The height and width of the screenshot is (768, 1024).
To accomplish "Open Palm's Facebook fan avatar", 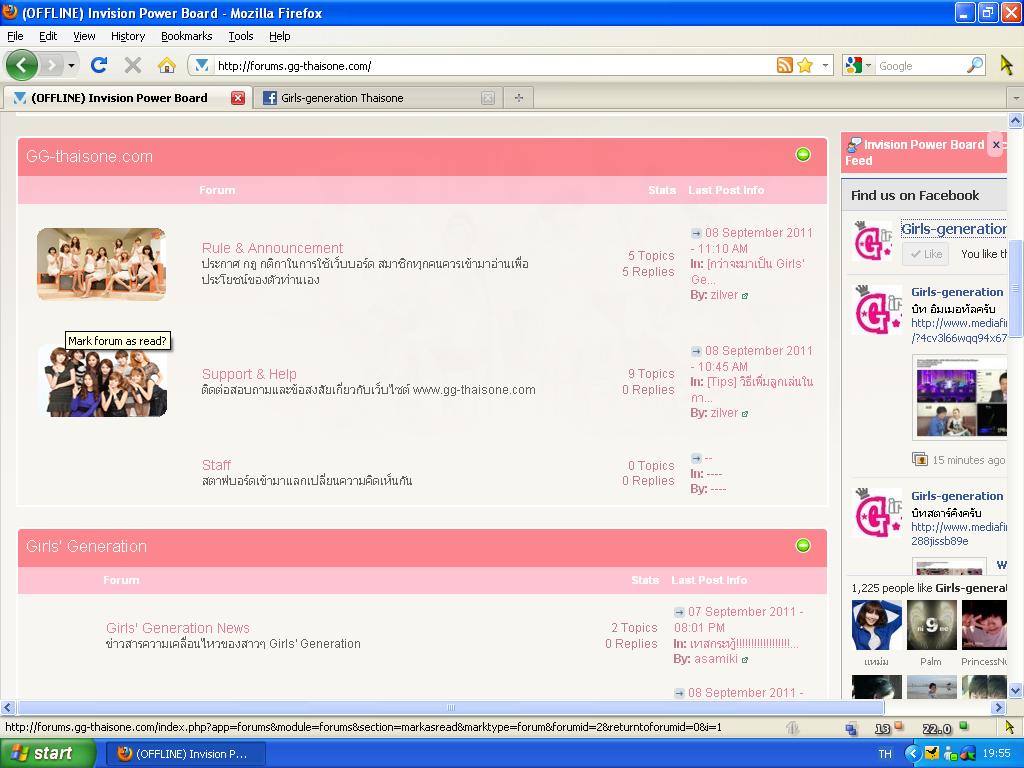I will tap(931, 625).
